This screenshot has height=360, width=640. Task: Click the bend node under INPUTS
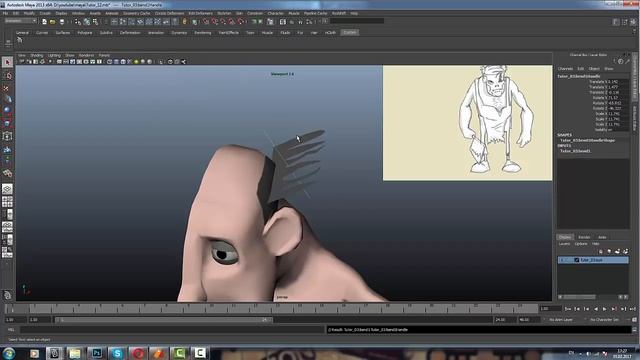point(575,151)
